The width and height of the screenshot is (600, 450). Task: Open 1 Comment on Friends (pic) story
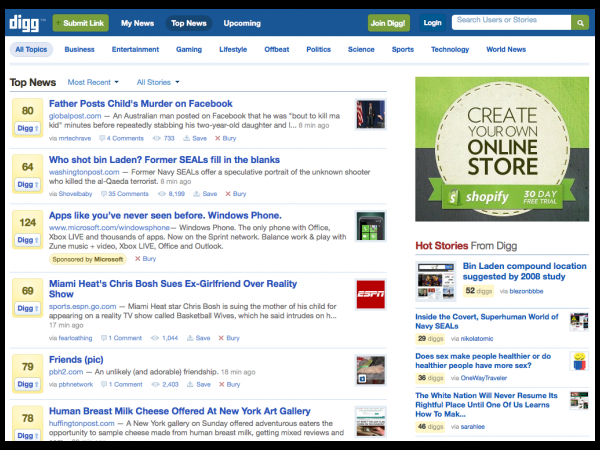pos(122,384)
